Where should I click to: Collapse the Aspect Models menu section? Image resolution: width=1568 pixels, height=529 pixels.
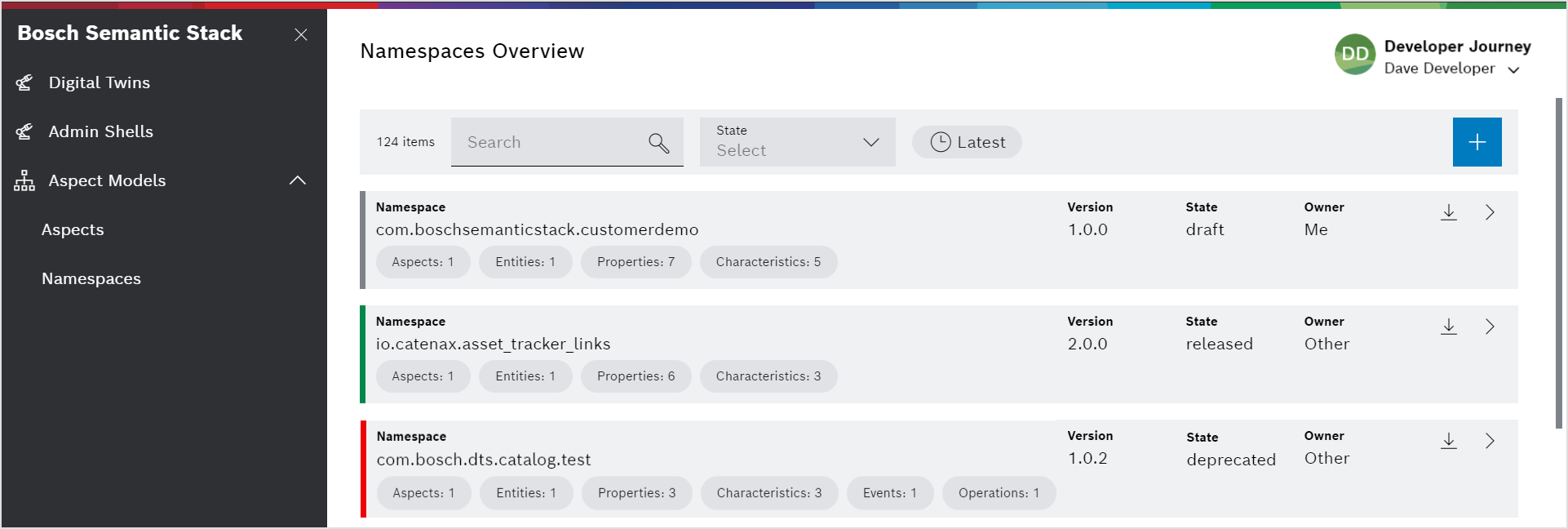pos(298,180)
